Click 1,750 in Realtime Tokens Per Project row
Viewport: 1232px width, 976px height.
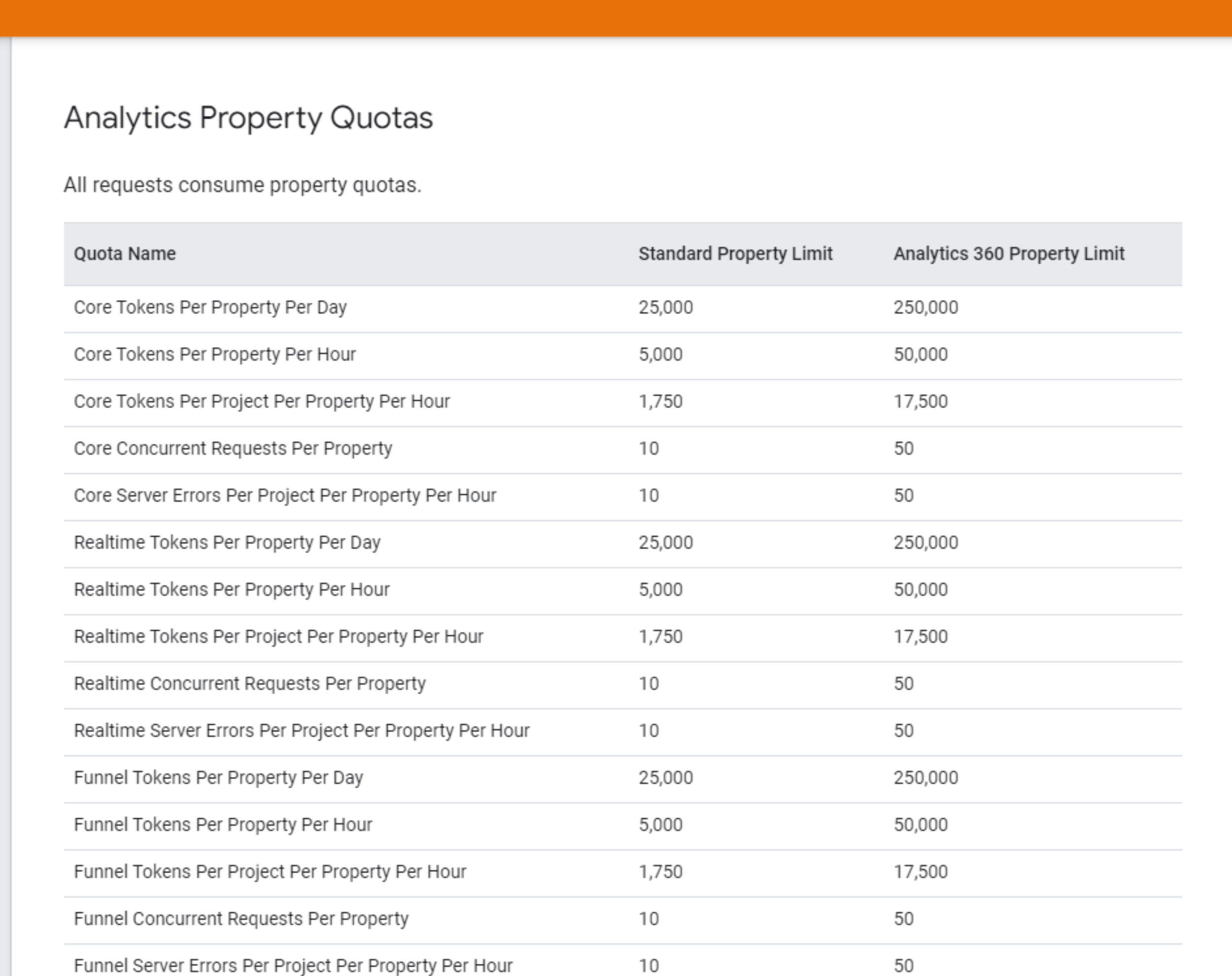click(661, 636)
